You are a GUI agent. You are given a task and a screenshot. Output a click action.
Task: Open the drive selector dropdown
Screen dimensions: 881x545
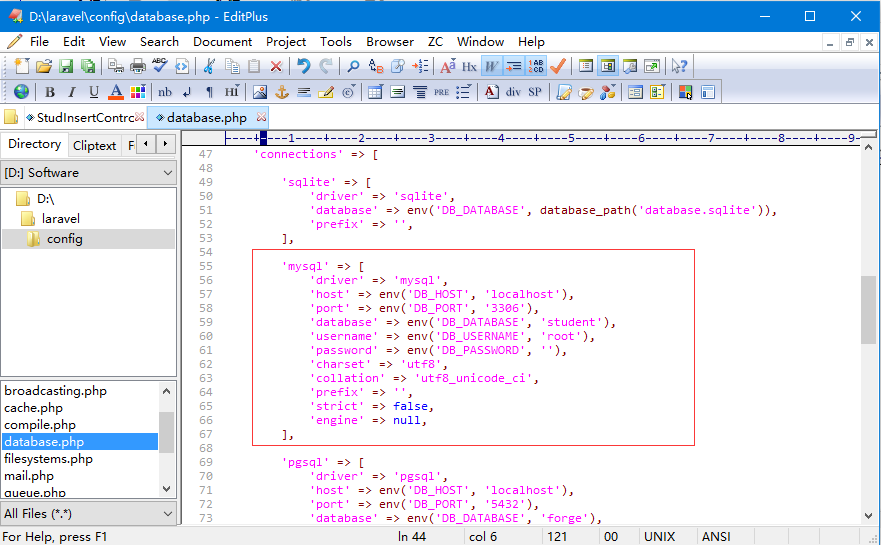(167, 173)
